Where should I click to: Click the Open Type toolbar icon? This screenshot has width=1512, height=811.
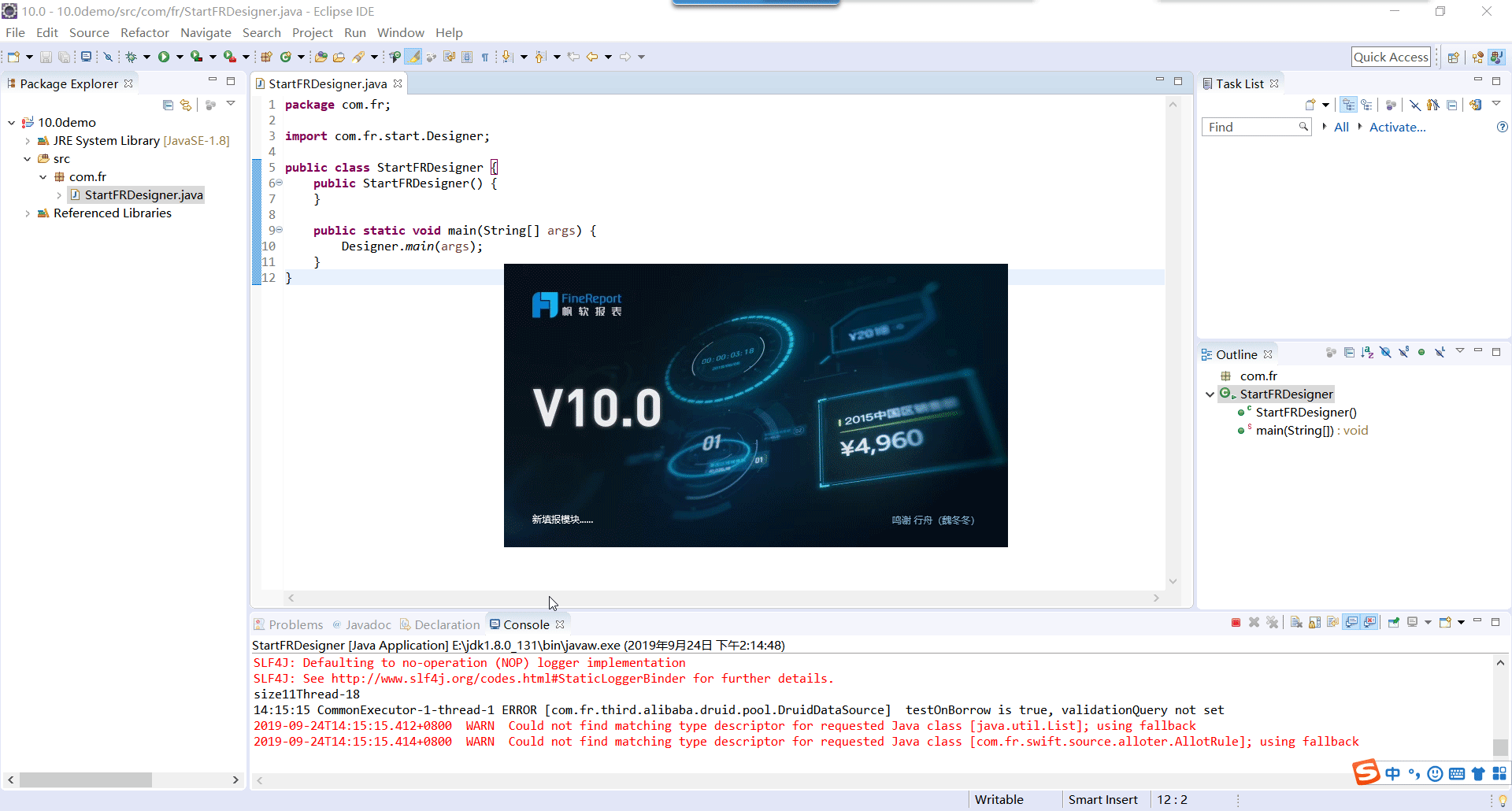pos(321,57)
